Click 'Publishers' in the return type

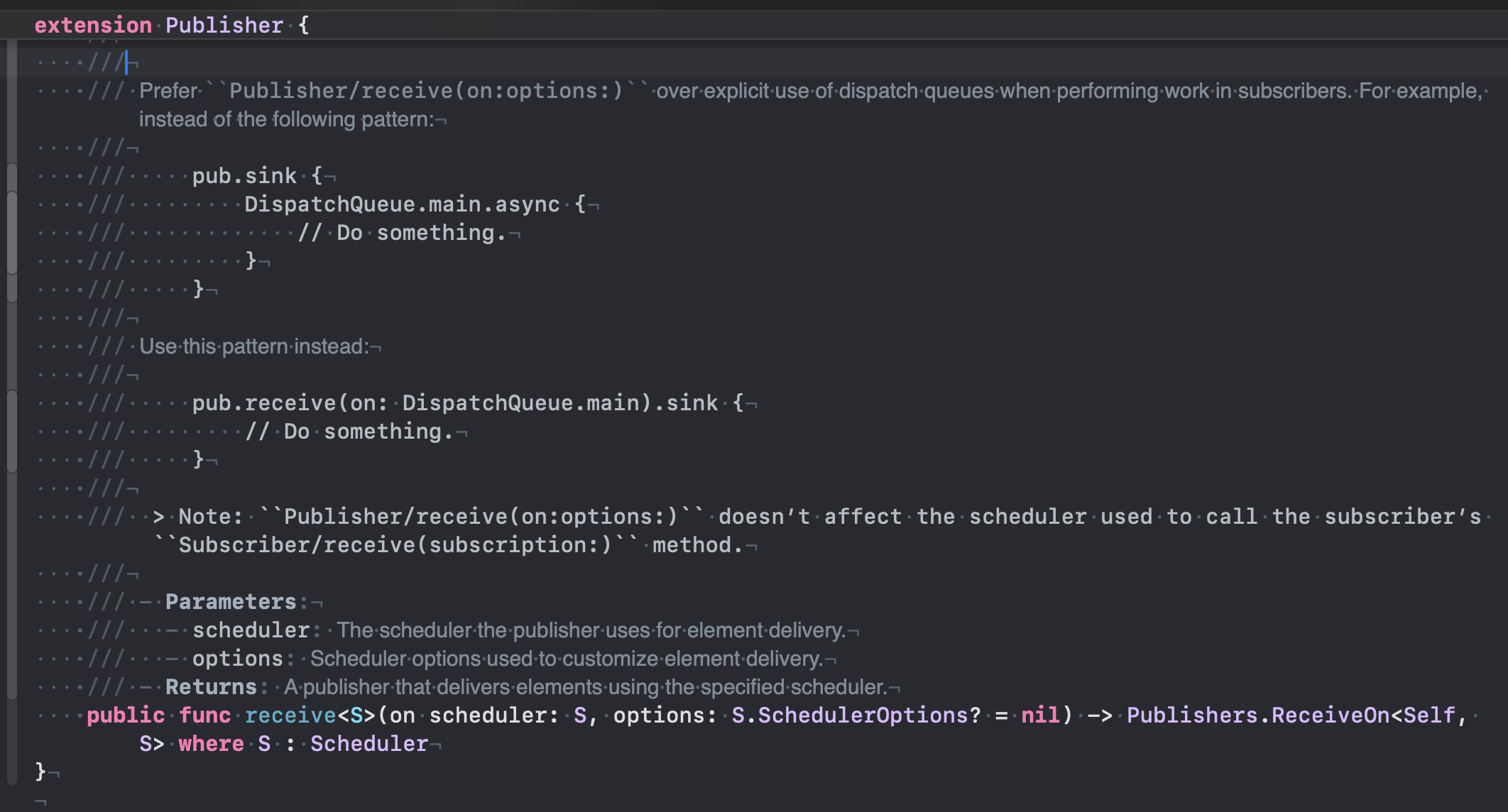click(1192, 715)
